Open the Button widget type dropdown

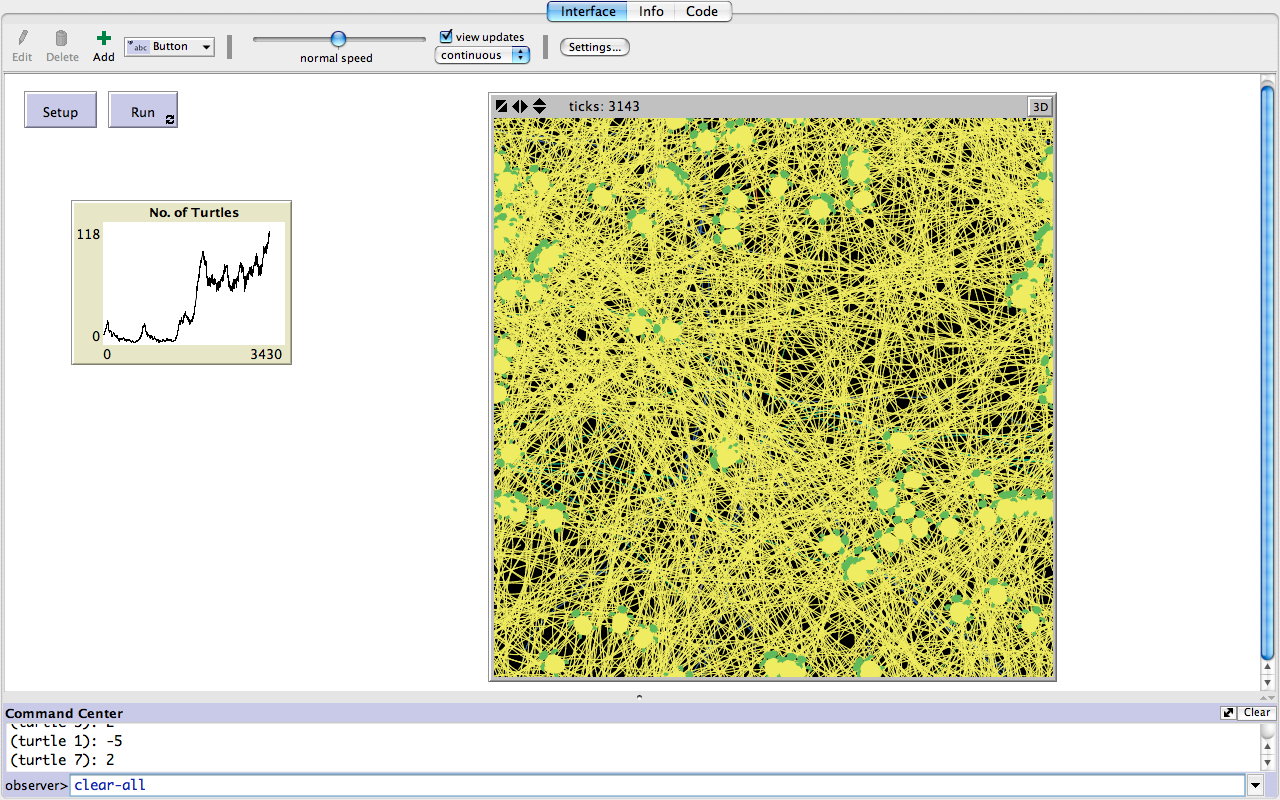pos(169,47)
